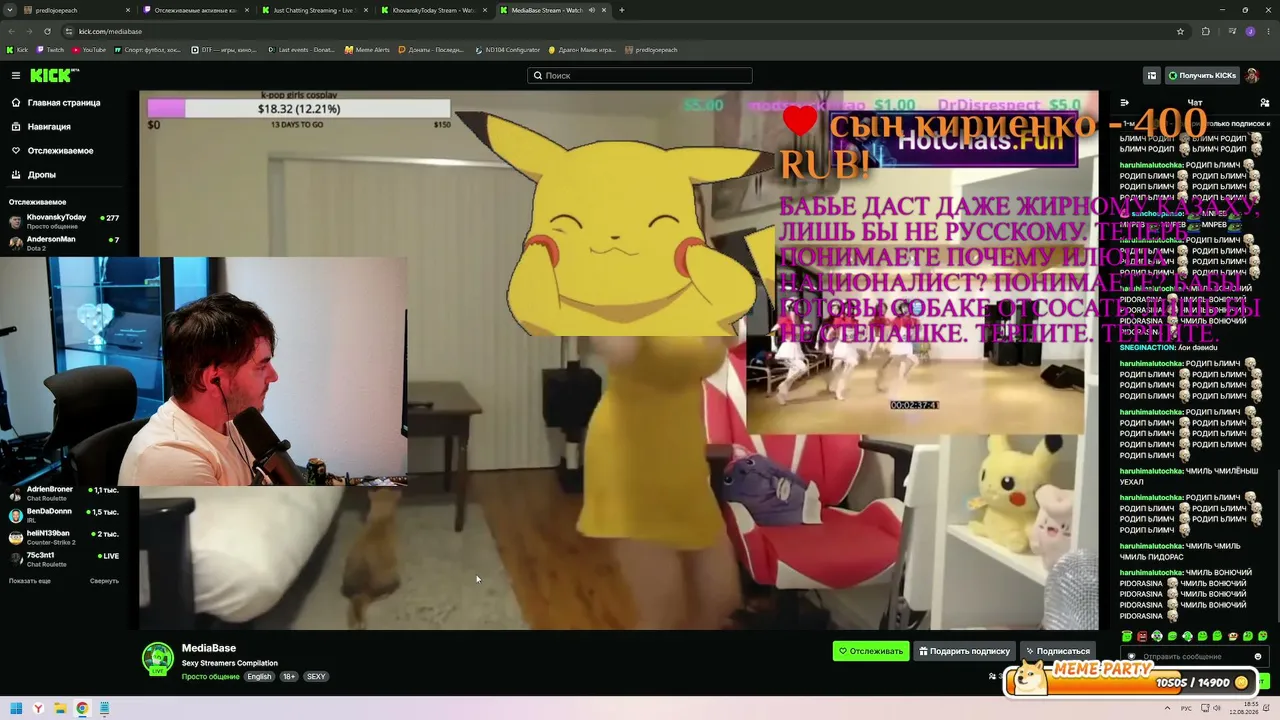Open Meme Alerts bookmark
This screenshot has width=1280, height=720.
(368, 50)
